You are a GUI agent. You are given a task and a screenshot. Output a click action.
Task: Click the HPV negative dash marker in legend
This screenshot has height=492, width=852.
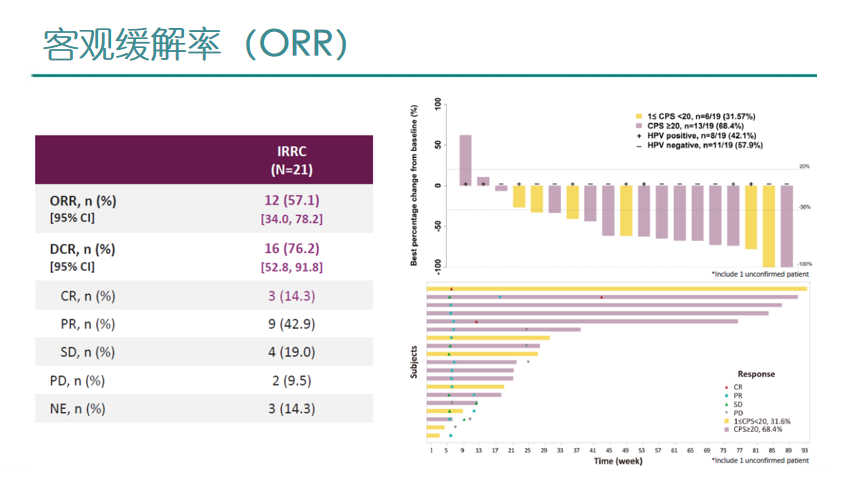pyautogui.click(x=638, y=146)
